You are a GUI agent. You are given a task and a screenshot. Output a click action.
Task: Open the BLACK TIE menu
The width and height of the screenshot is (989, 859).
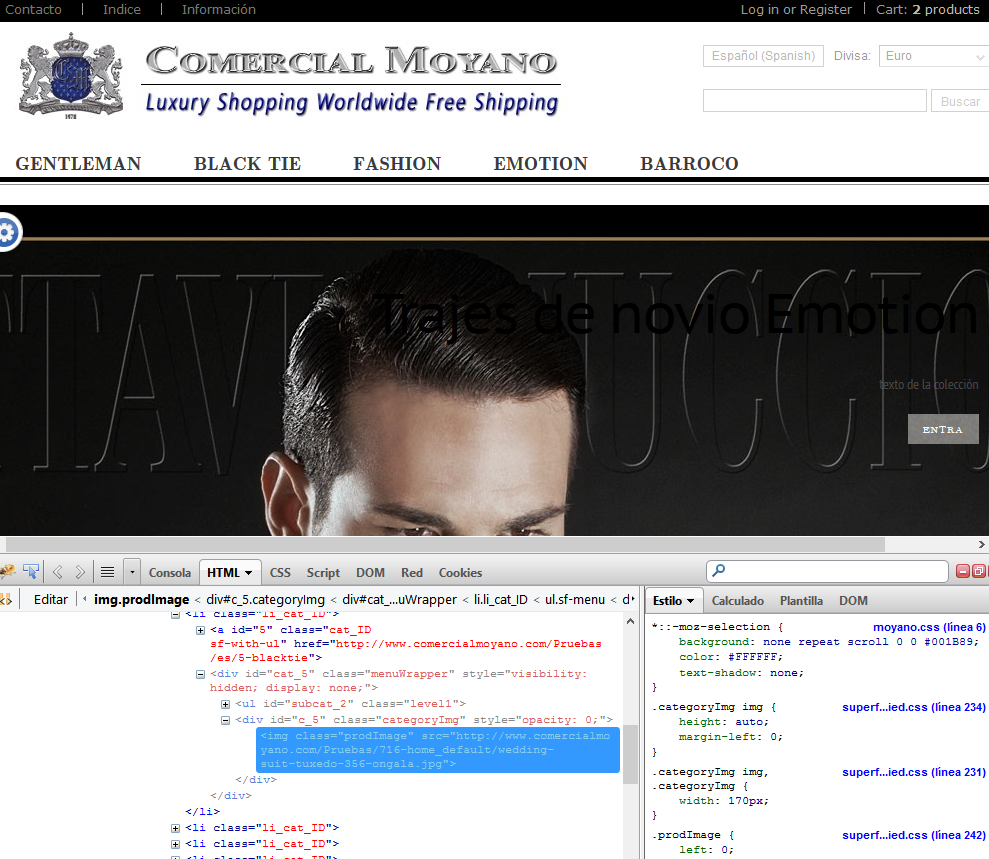tap(247, 163)
